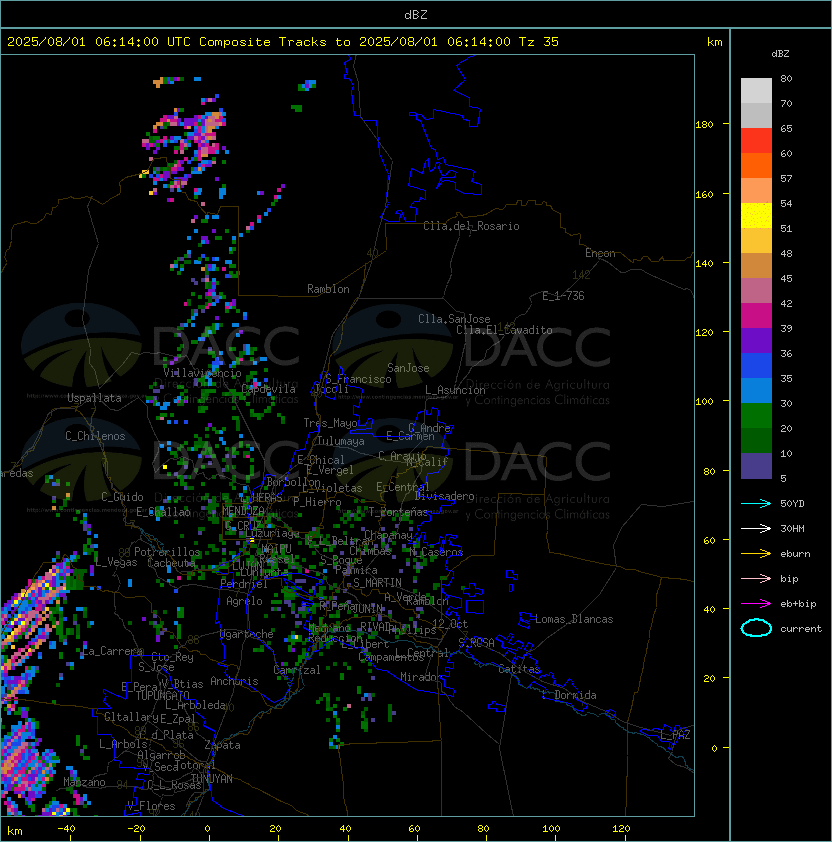Image resolution: width=832 pixels, height=842 pixels.
Task: Select the red swatch in dBZ scale
Action: (x=756, y=141)
